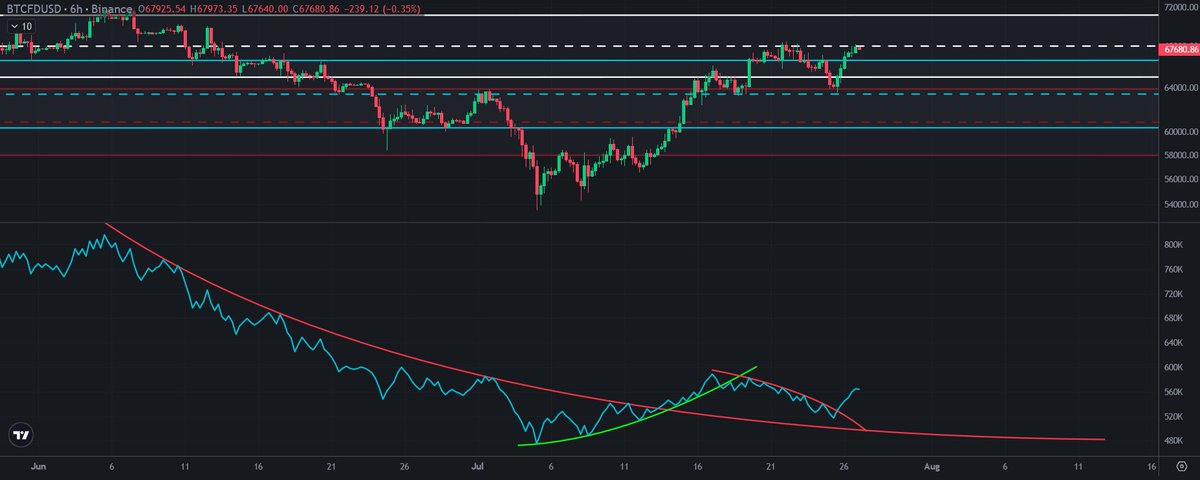This screenshot has width=1200, height=480.
Task: Click the 72000.00 price axis label
Action: [x=1180, y=8]
